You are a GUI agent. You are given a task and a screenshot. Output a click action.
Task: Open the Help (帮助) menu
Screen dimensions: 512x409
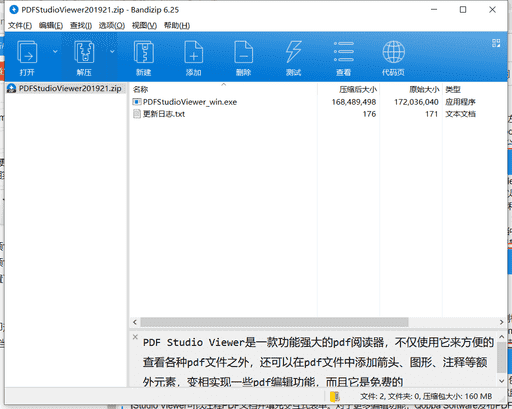pos(177,26)
